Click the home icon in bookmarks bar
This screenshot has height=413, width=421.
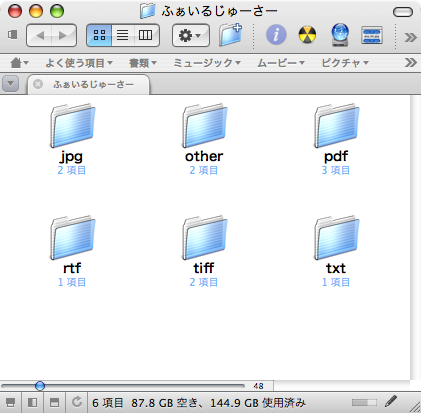coord(19,63)
